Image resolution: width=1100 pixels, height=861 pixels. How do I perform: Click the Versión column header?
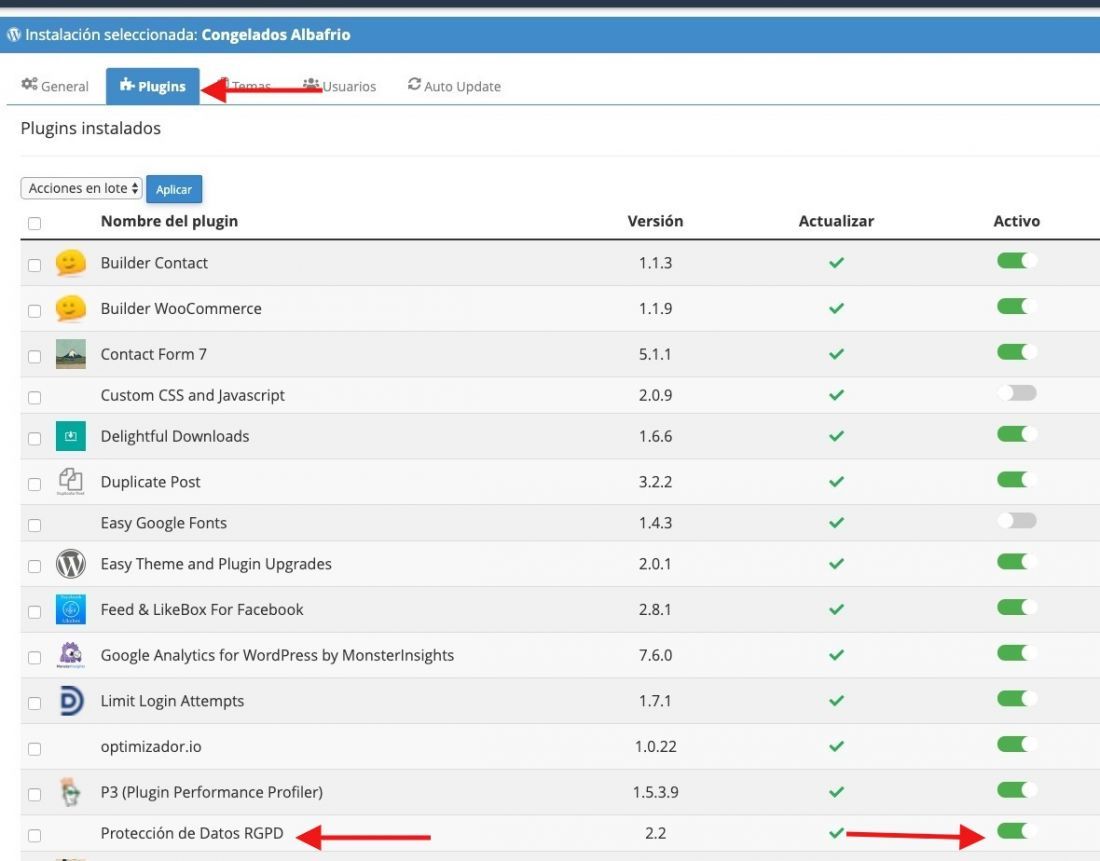(655, 221)
